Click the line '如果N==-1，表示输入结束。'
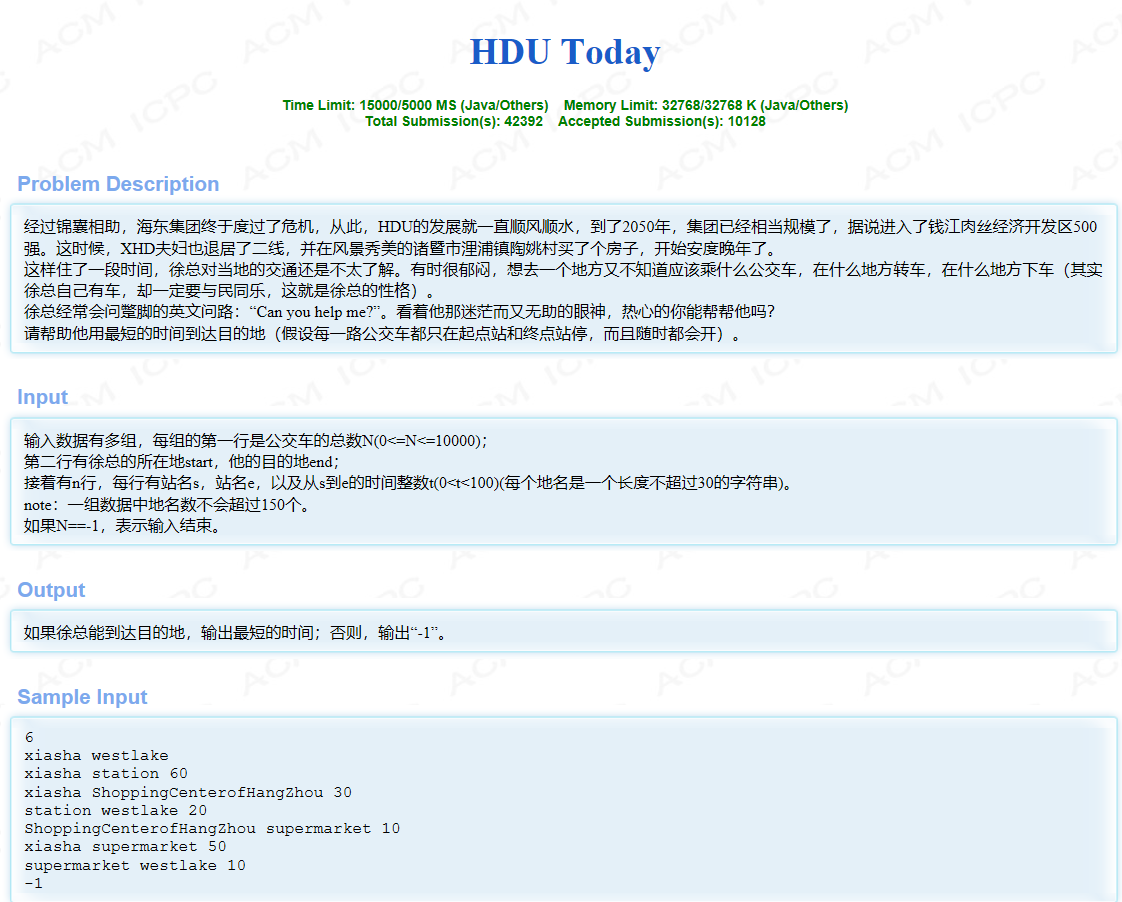 123,526
